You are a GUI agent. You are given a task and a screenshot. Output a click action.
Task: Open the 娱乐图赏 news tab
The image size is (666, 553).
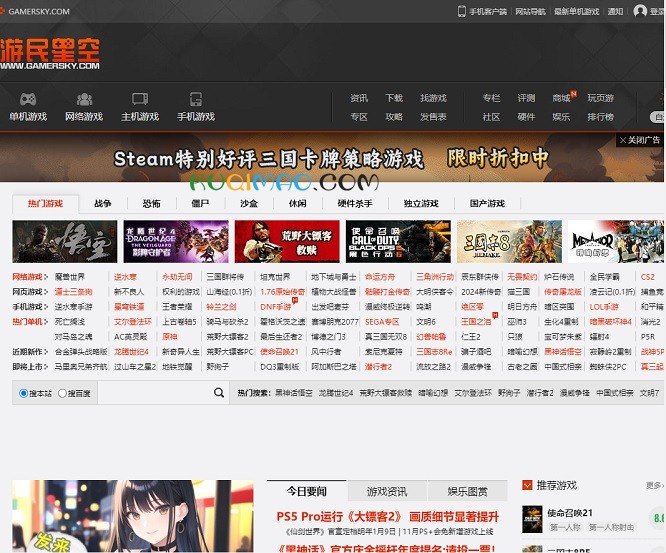tap(467, 491)
